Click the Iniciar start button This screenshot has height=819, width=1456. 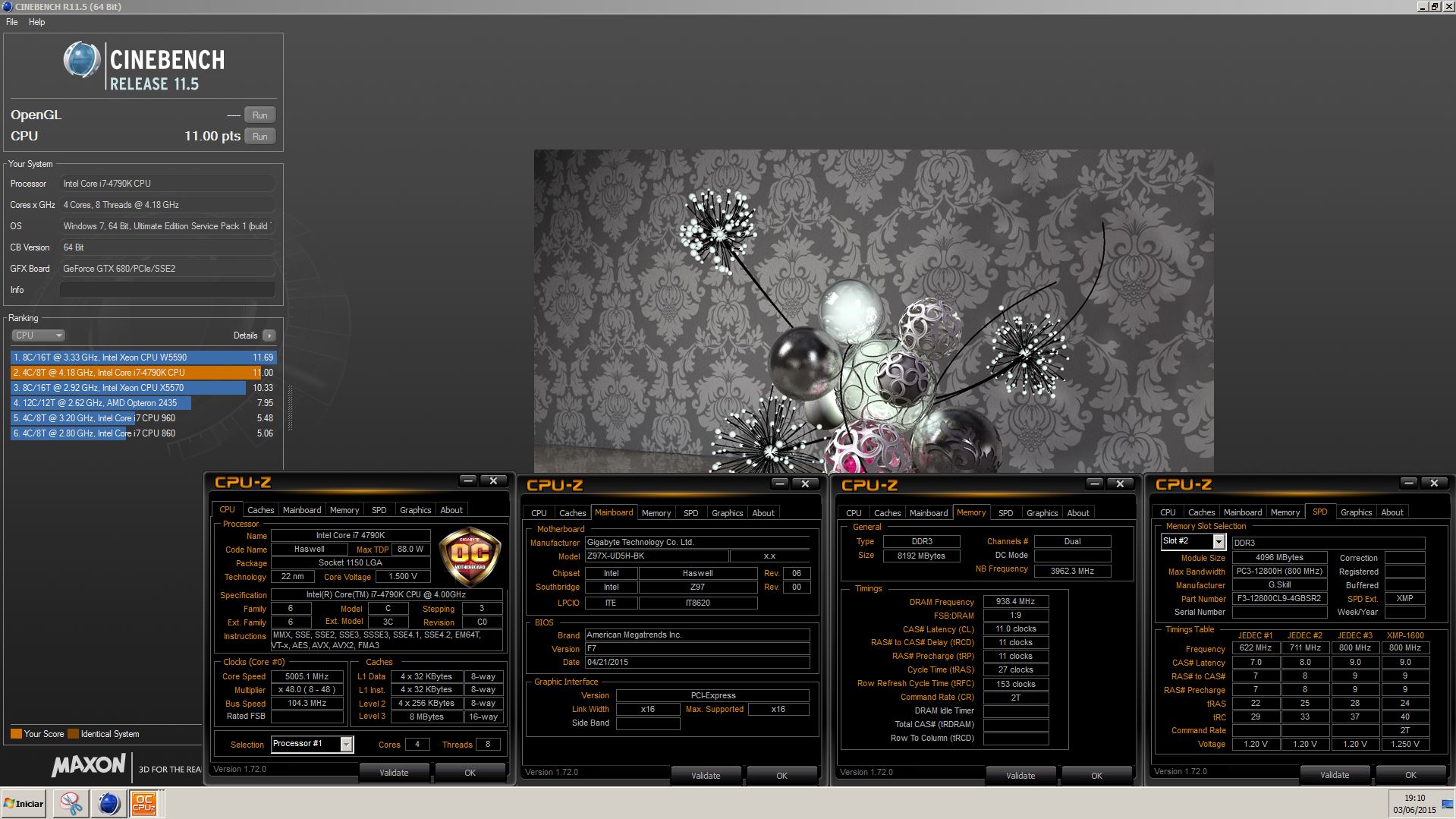click(x=24, y=803)
